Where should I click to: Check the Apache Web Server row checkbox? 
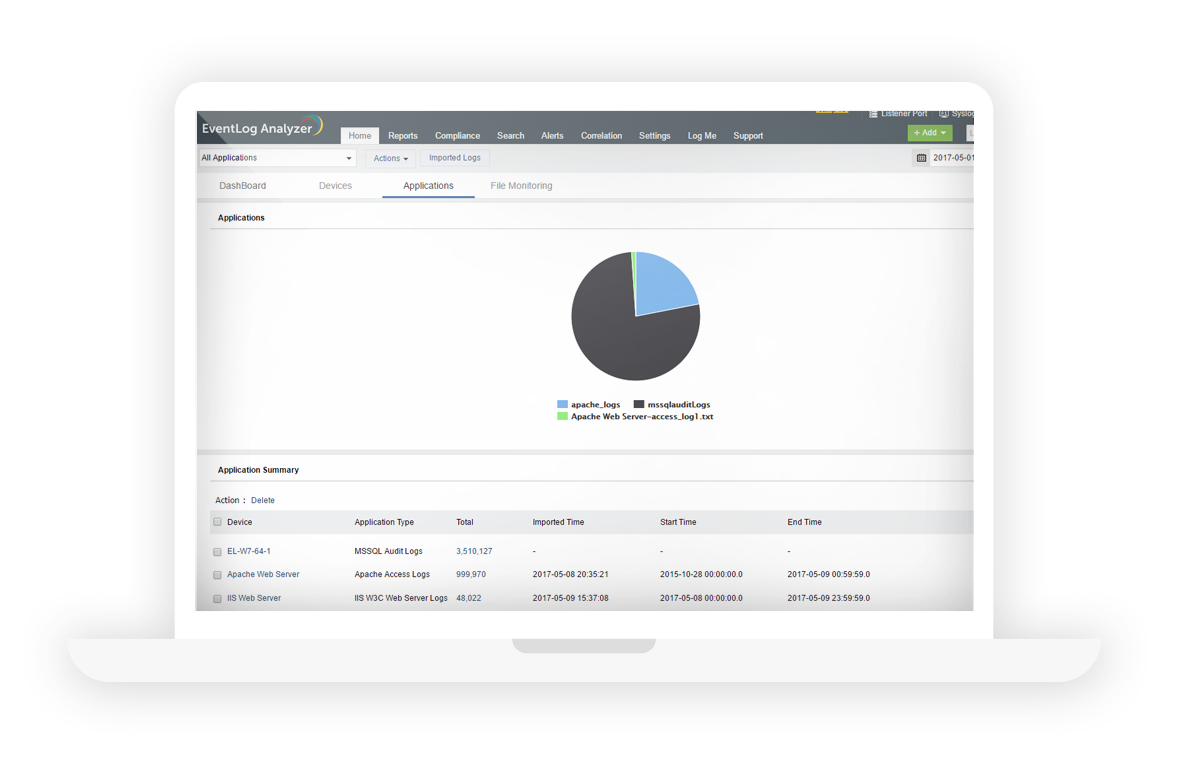tap(217, 575)
